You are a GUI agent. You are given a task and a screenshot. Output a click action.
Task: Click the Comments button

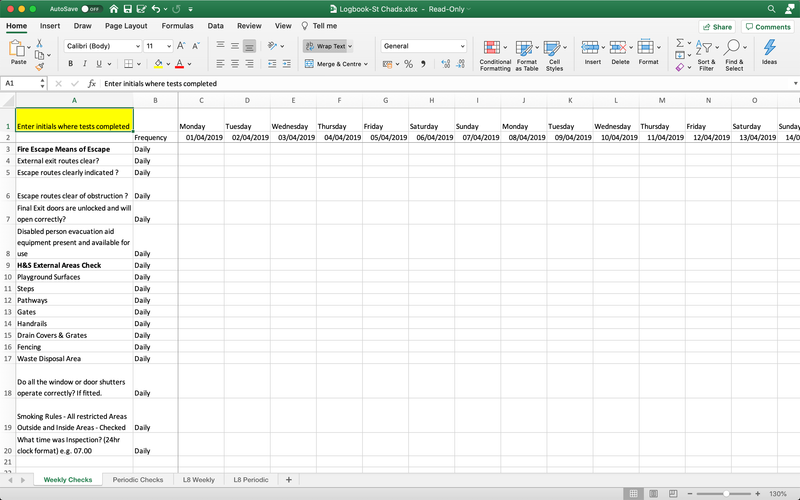tap(768, 27)
